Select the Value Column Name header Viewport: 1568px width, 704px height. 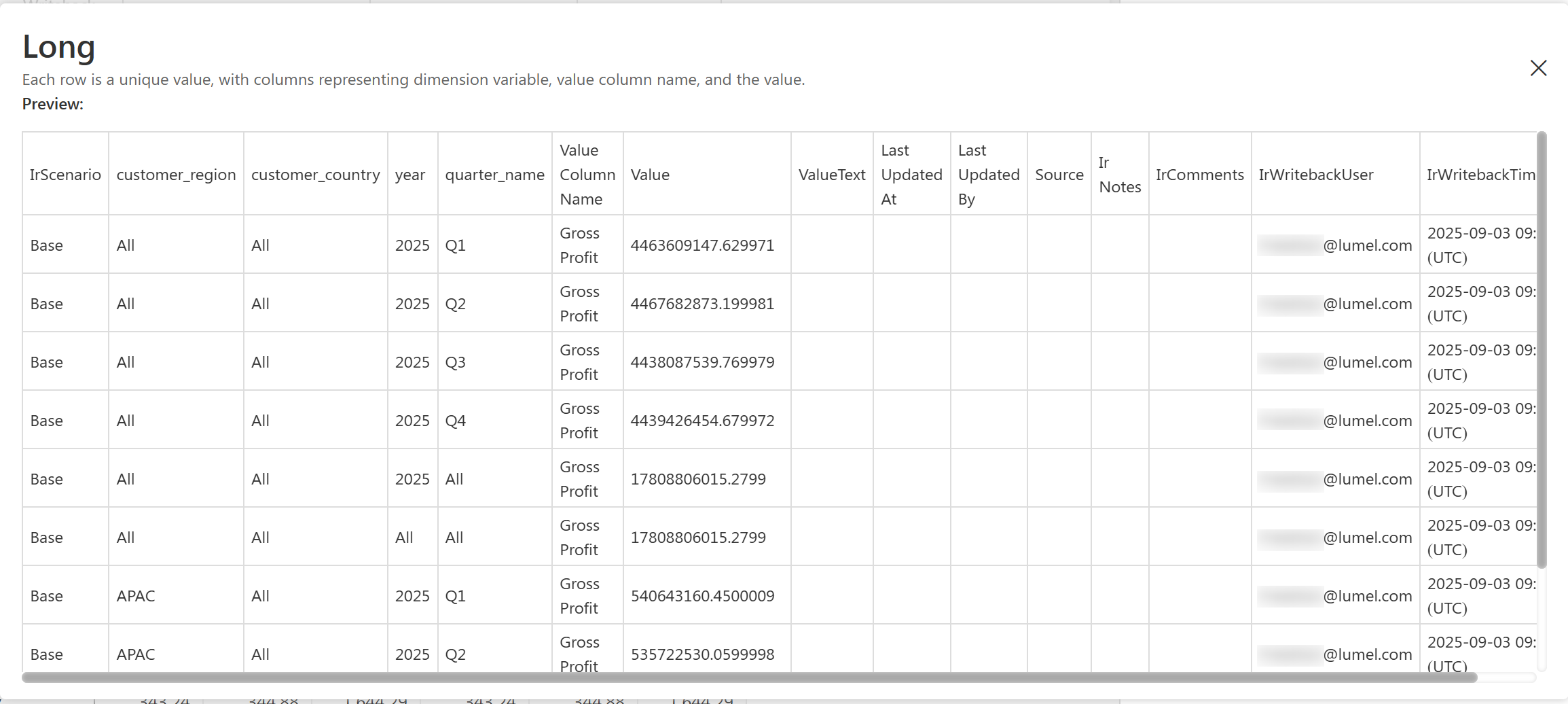pyautogui.click(x=587, y=175)
